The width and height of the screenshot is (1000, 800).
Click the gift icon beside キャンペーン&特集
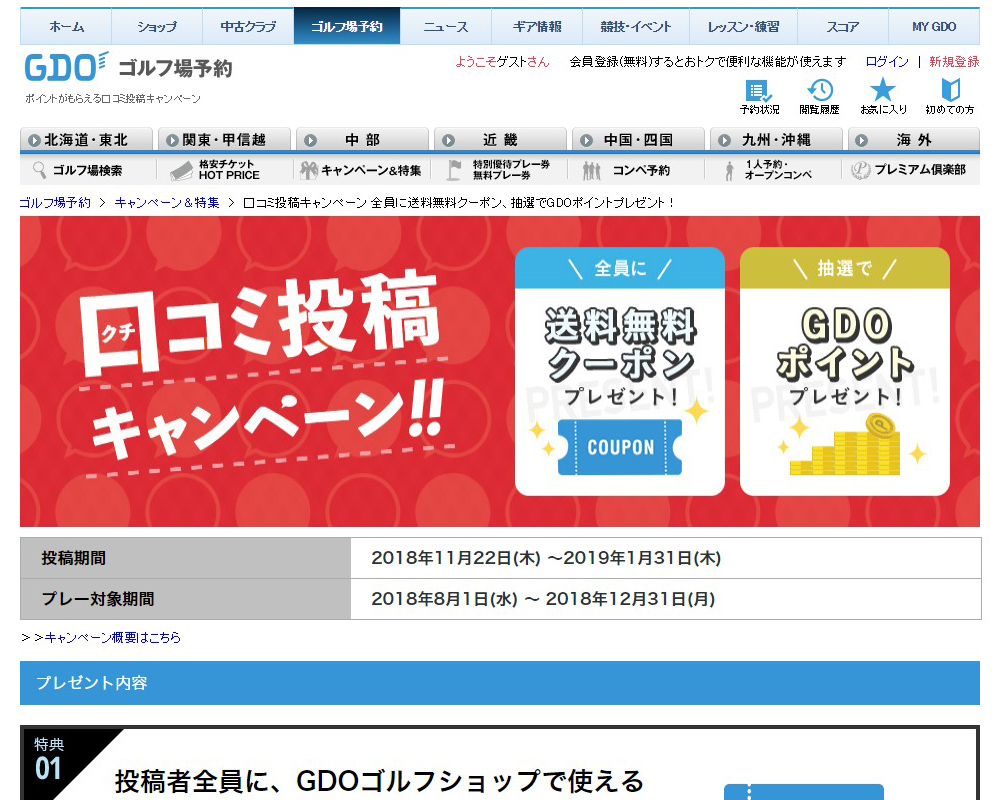[x=309, y=170]
